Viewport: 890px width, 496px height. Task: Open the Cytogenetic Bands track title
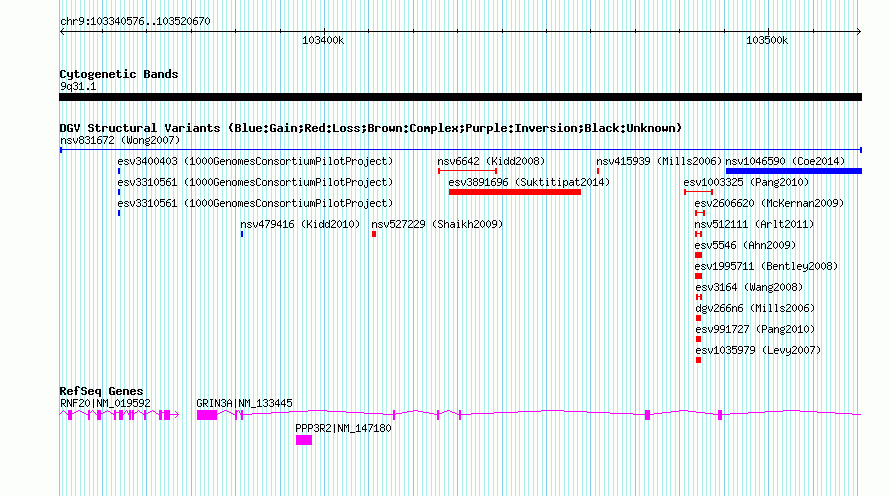tap(119, 74)
